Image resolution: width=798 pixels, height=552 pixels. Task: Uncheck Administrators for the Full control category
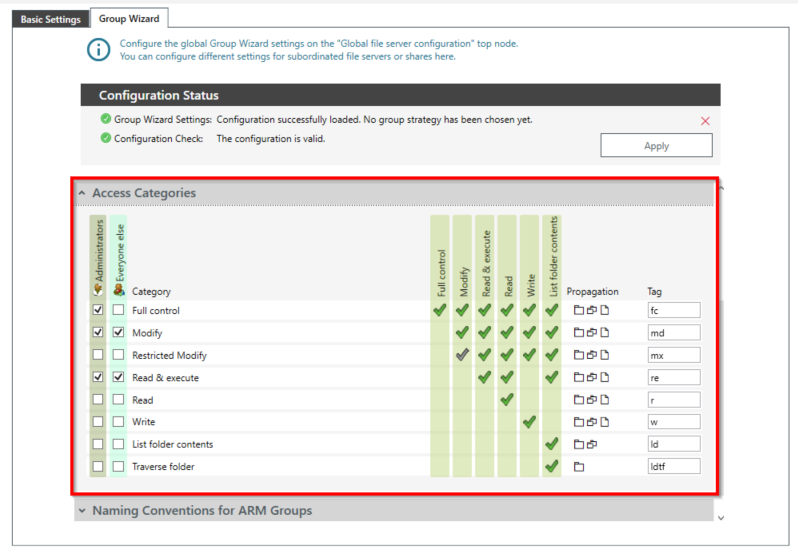[97, 310]
